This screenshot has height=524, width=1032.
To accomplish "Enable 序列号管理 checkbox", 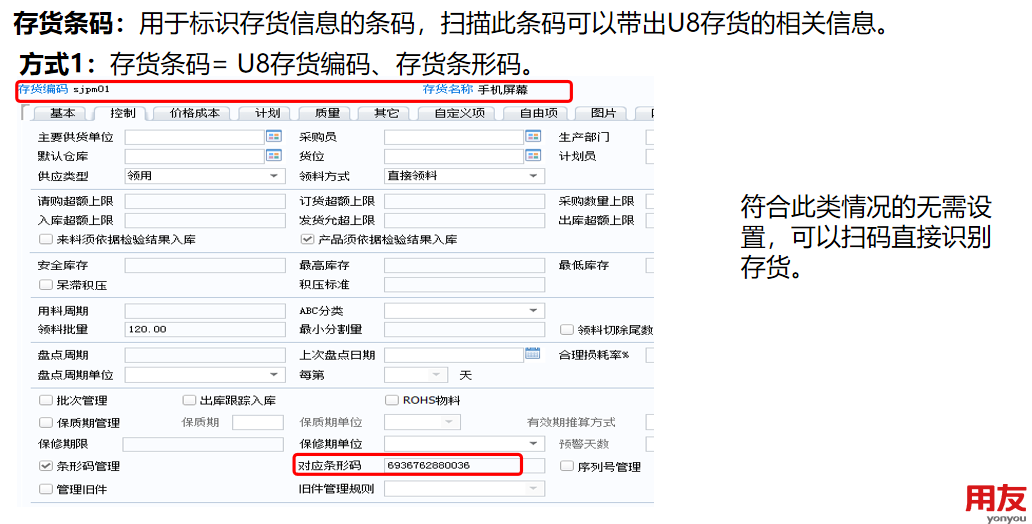I will pyautogui.click(x=566, y=466).
